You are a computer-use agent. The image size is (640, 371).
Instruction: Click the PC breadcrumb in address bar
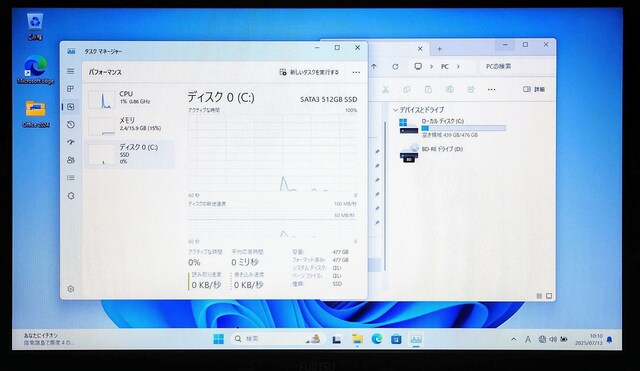tap(445, 66)
